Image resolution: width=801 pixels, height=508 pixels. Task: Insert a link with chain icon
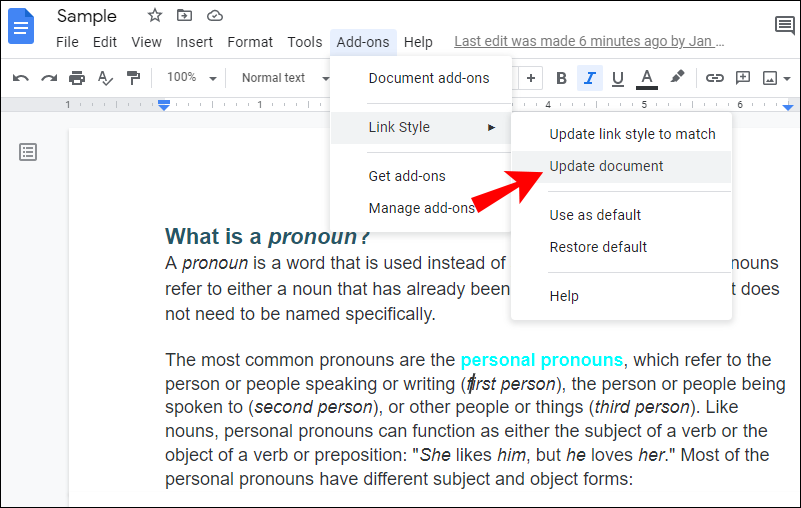pos(714,78)
